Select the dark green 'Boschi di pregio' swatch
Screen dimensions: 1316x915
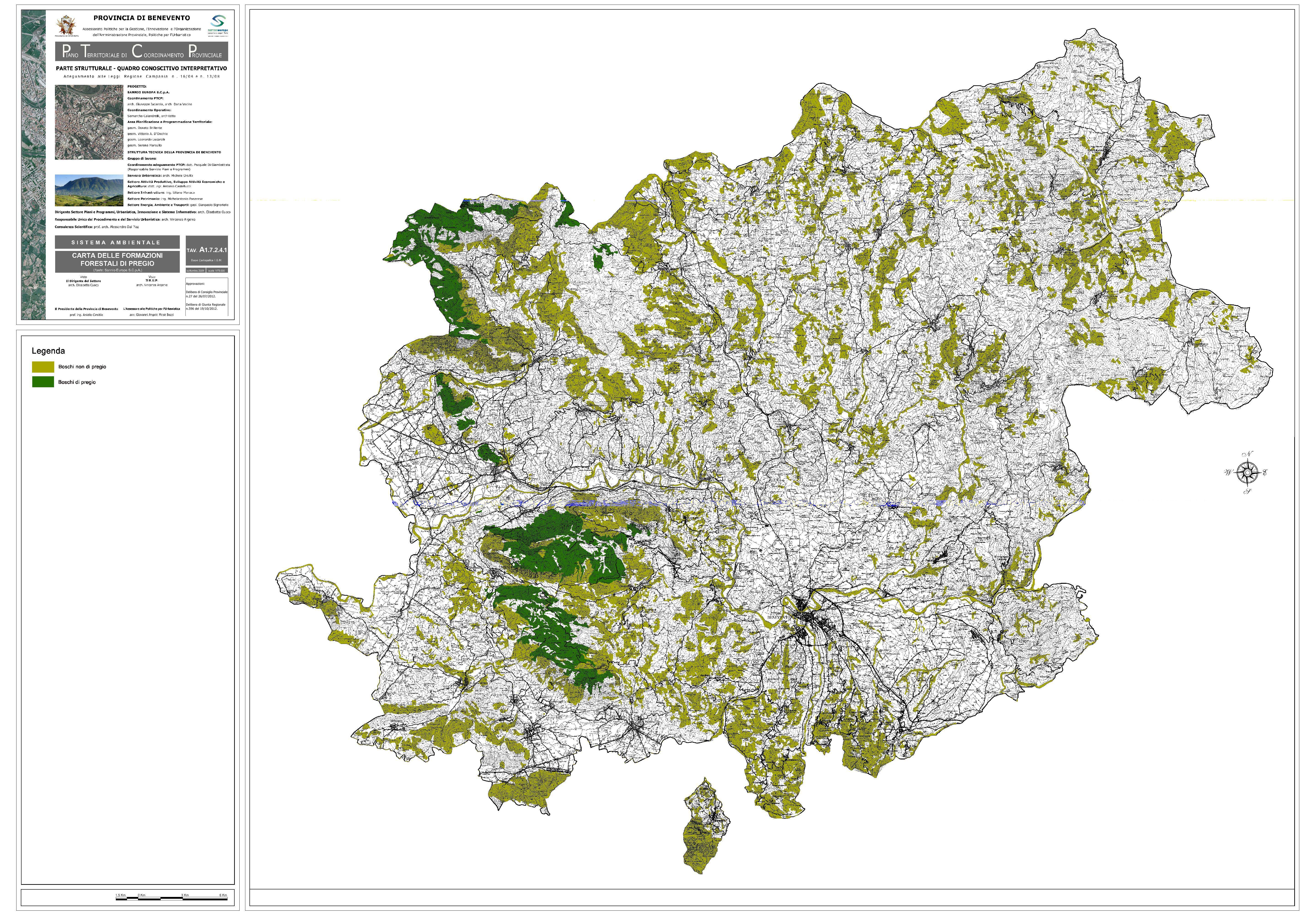pos(43,382)
